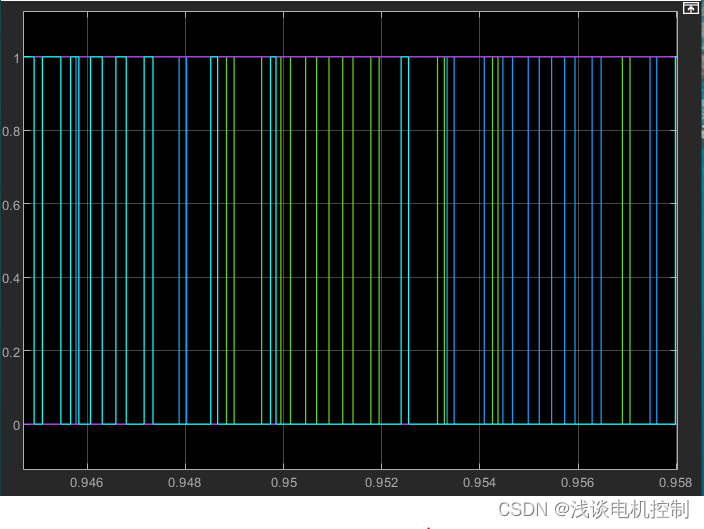704x529 pixels.
Task: Click x-axis tick label 0.952
Action: point(381,483)
